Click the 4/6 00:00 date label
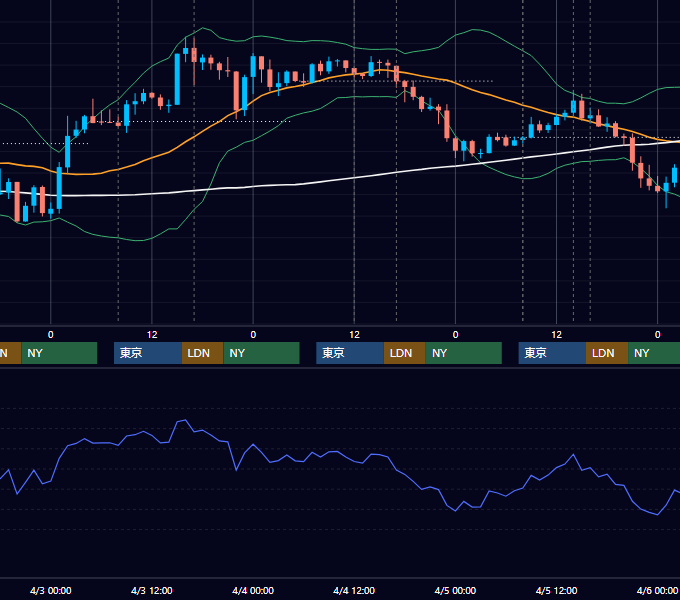 [657, 590]
